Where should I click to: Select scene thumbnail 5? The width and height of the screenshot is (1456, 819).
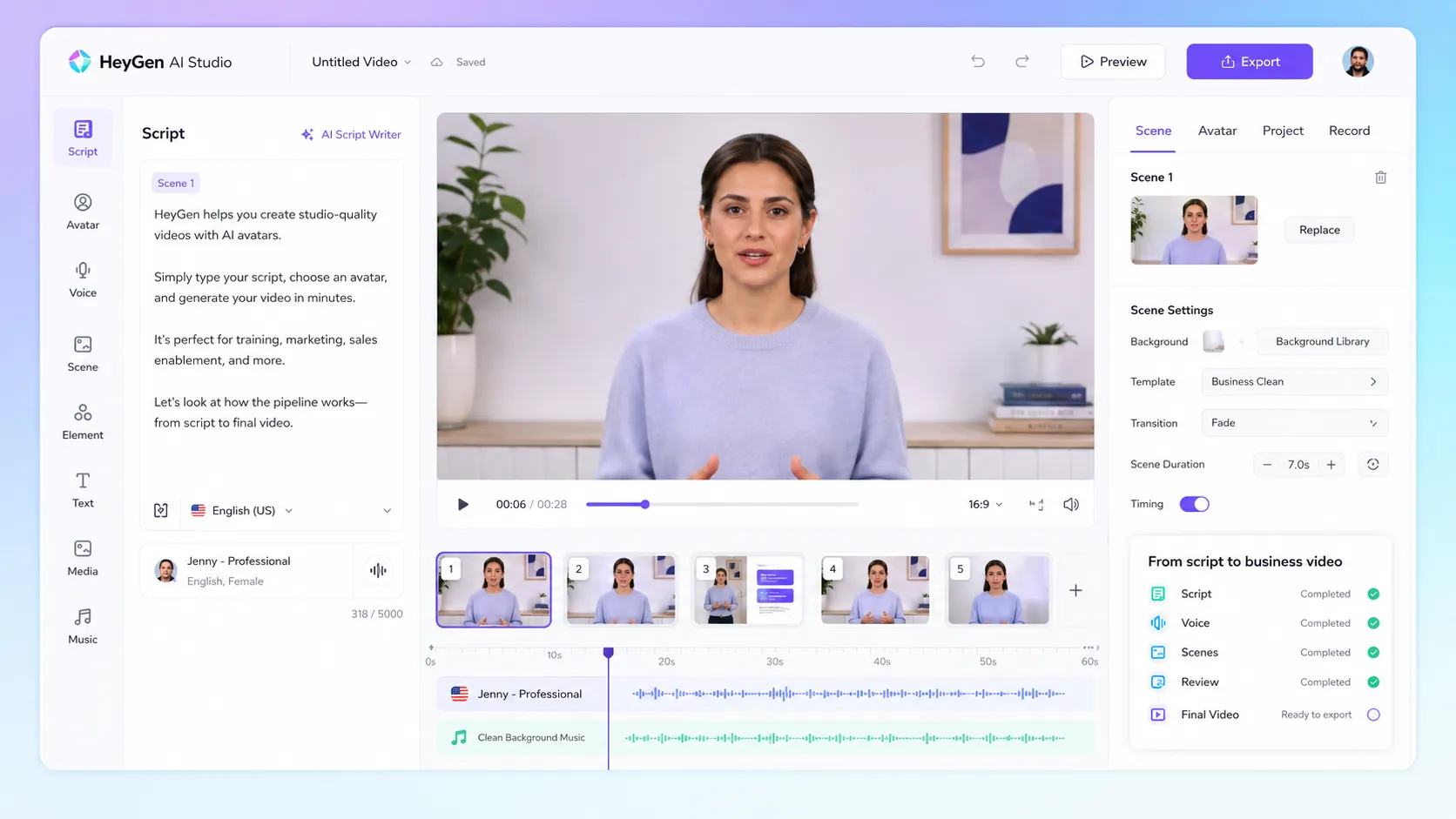tap(999, 589)
